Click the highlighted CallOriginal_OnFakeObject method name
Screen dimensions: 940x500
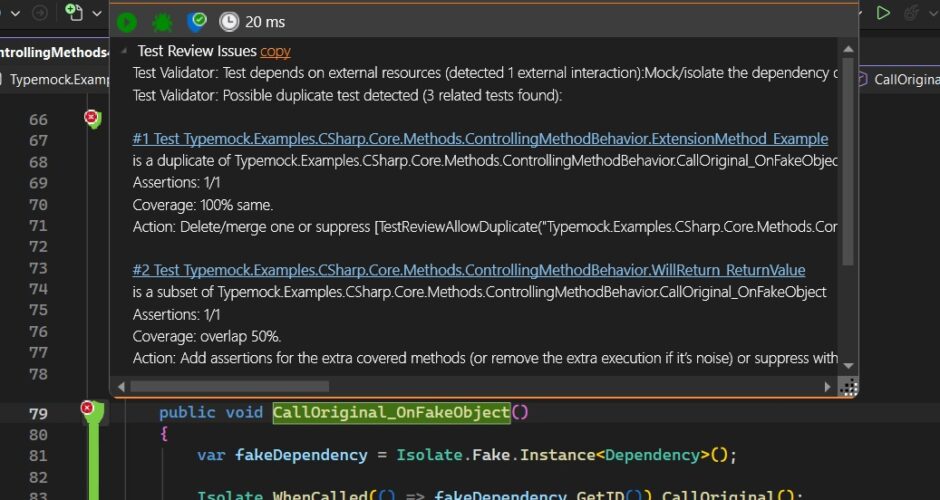[x=391, y=412]
